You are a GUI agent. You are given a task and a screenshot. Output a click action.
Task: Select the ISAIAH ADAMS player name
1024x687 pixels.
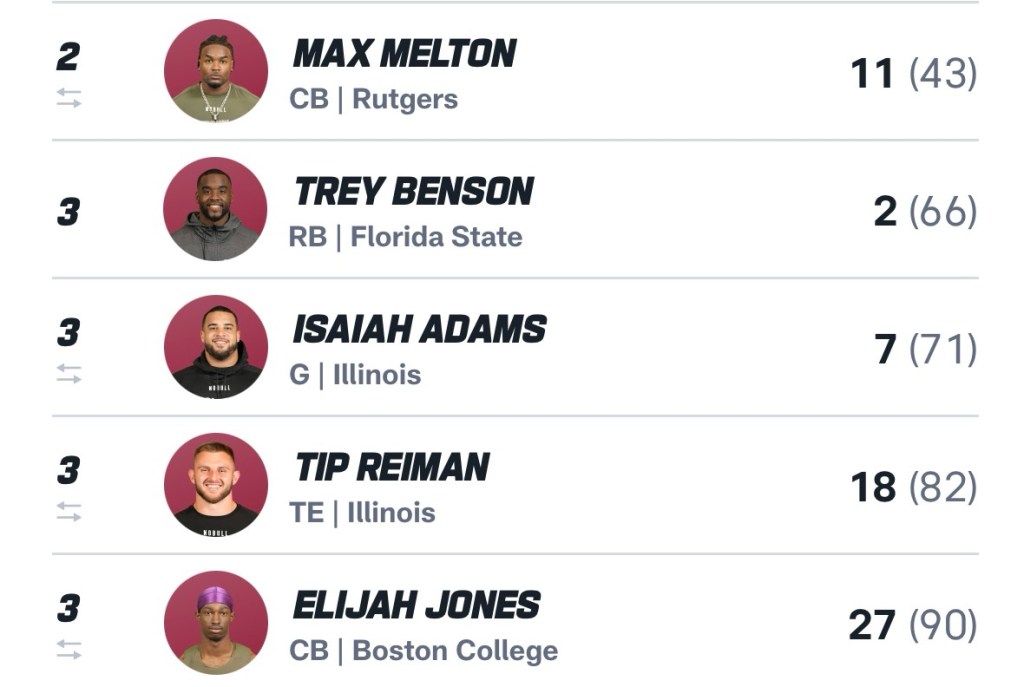tap(420, 329)
